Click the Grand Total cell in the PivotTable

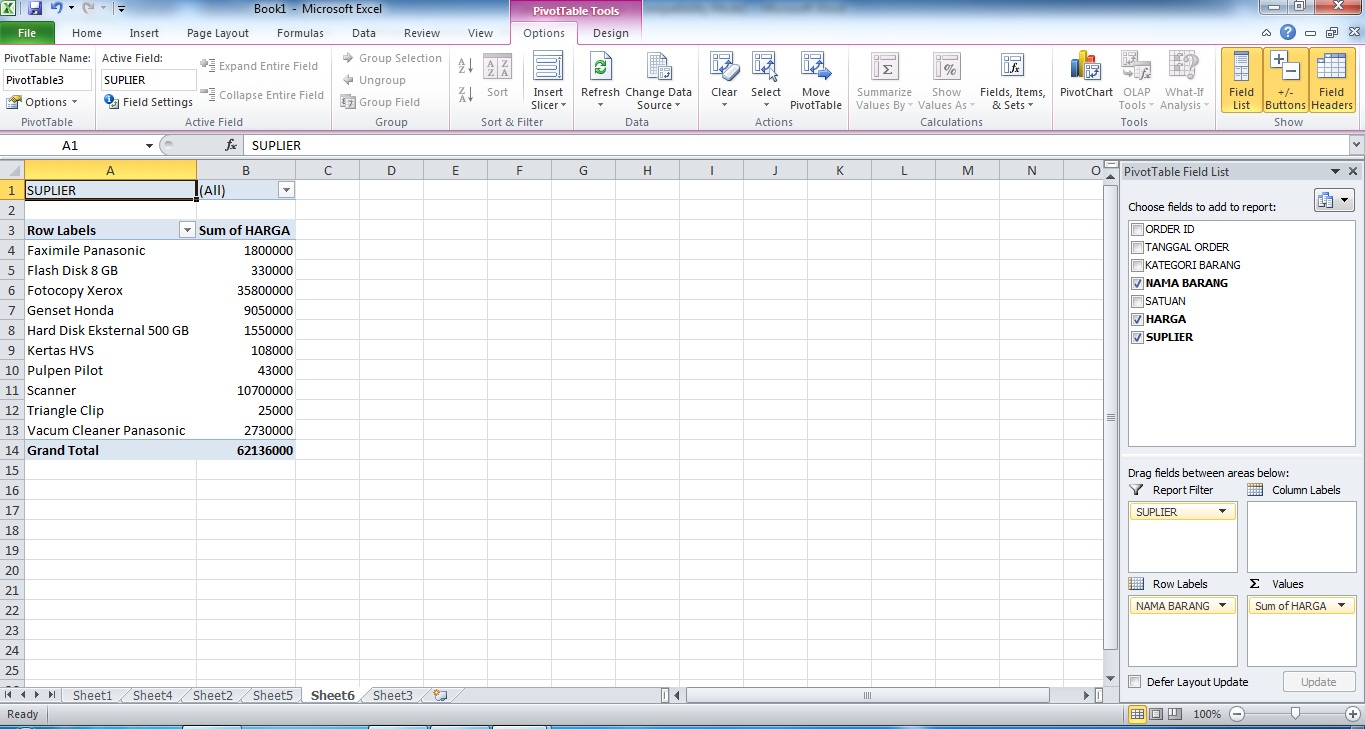coord(60,450)
